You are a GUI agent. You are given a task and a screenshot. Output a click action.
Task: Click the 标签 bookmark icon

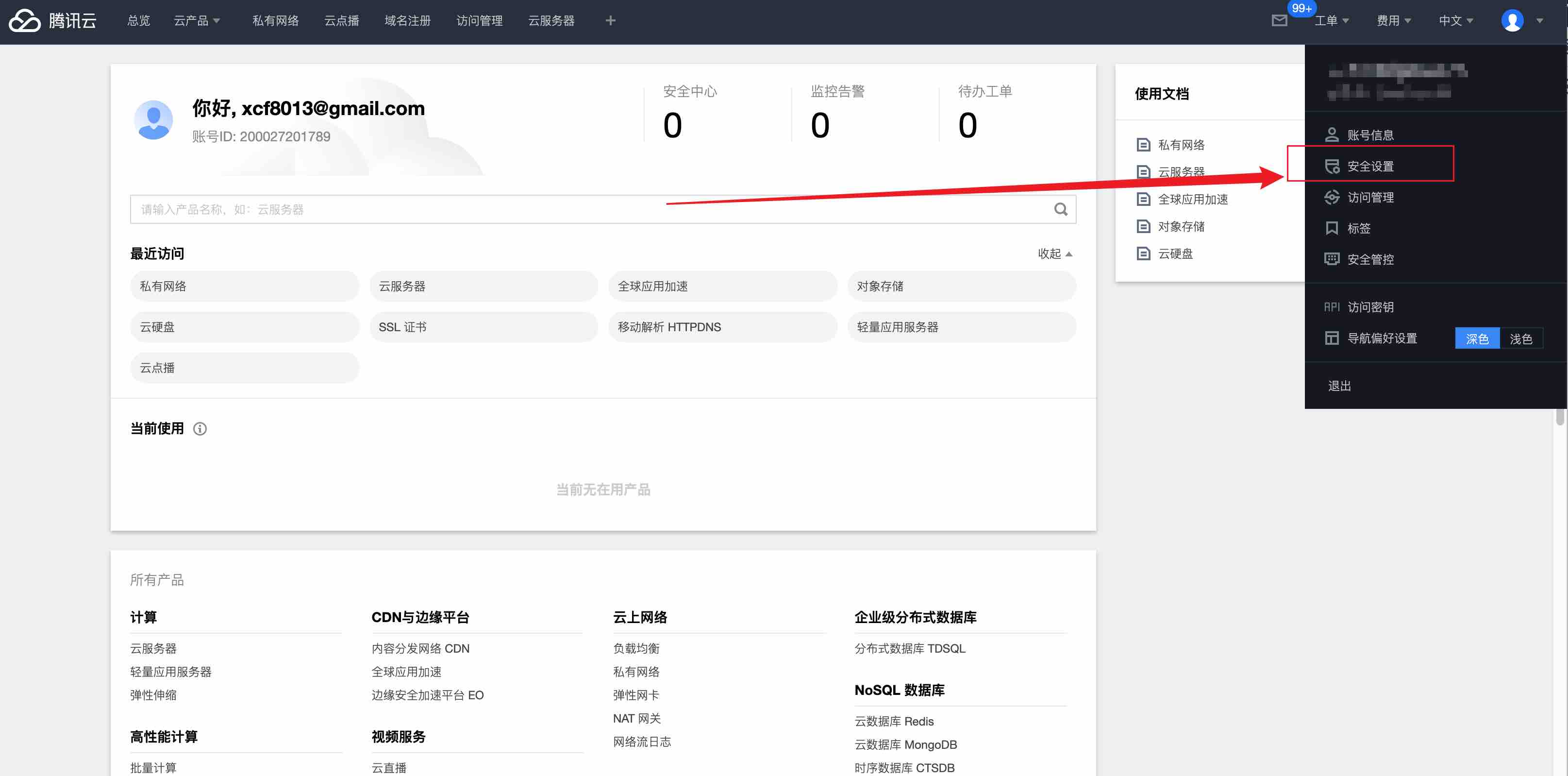point(1332,228)
